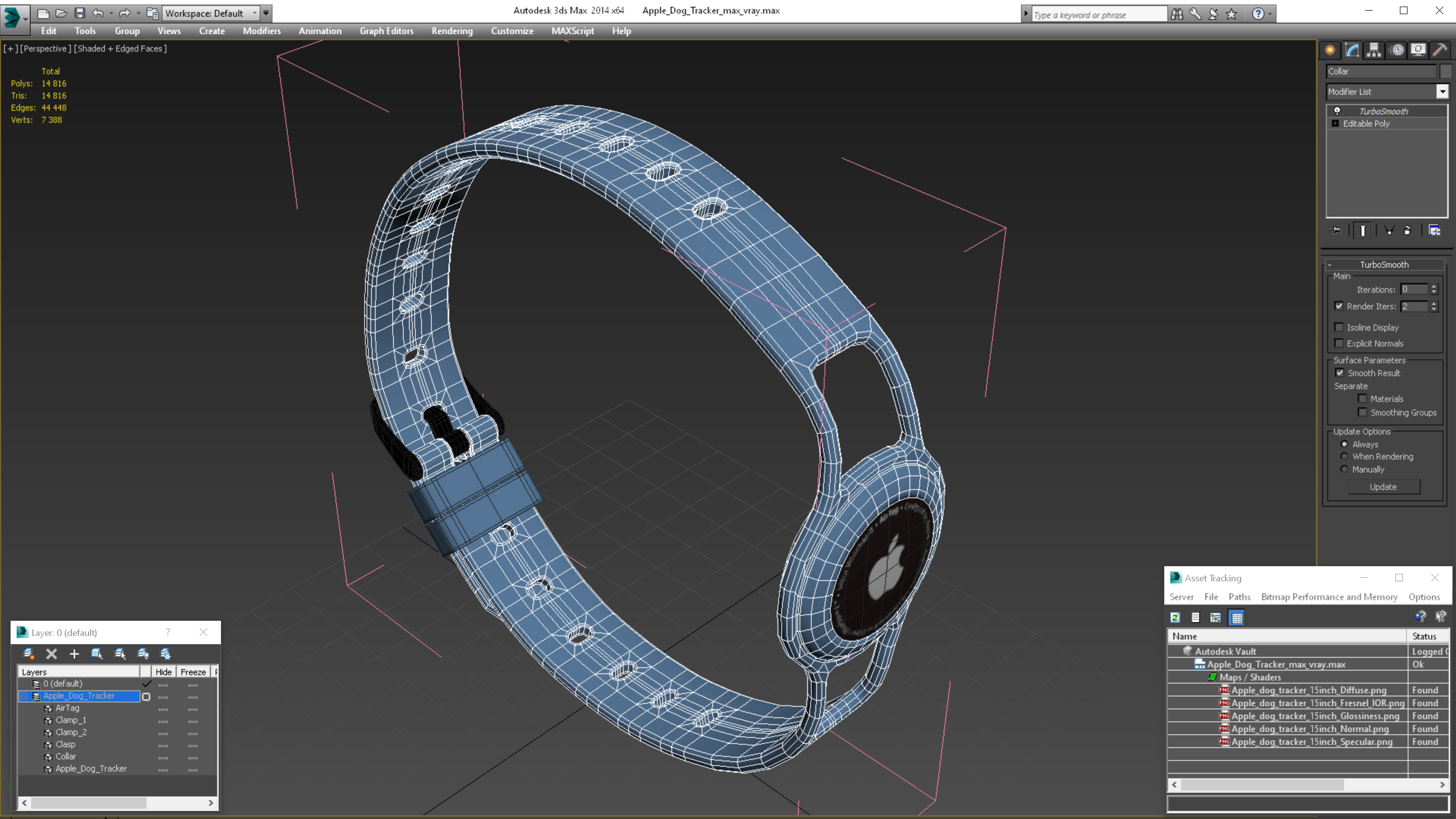Click Add Selected Objects plus icon
This screenshot has width=1456, height=819.
coord(74,654)
